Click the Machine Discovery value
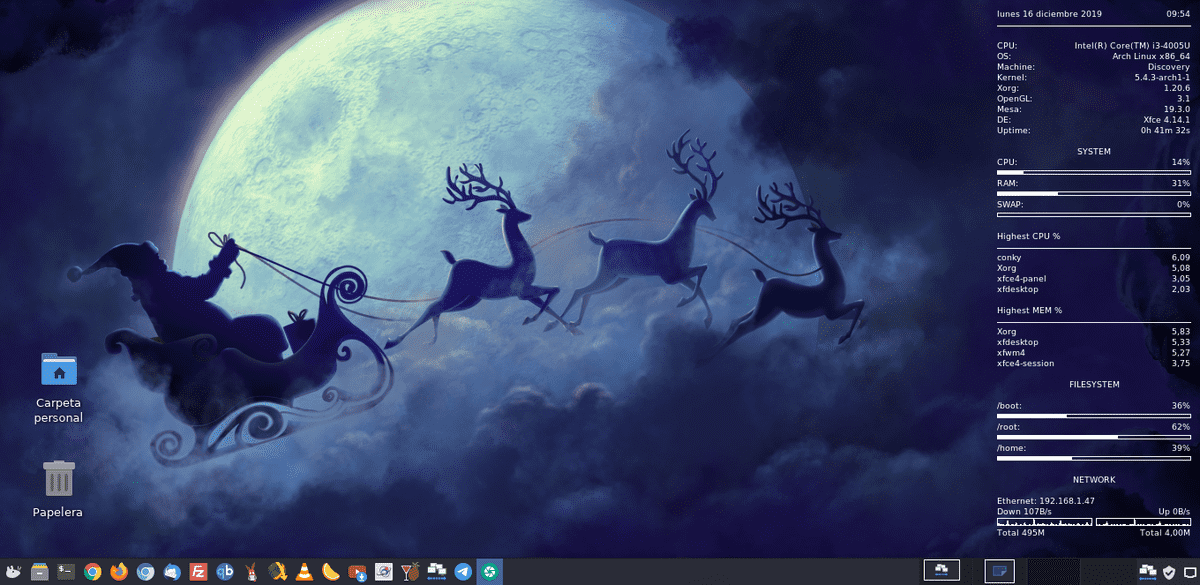This screenshot has height=585, width=1200. click(x=1169, y=67)
